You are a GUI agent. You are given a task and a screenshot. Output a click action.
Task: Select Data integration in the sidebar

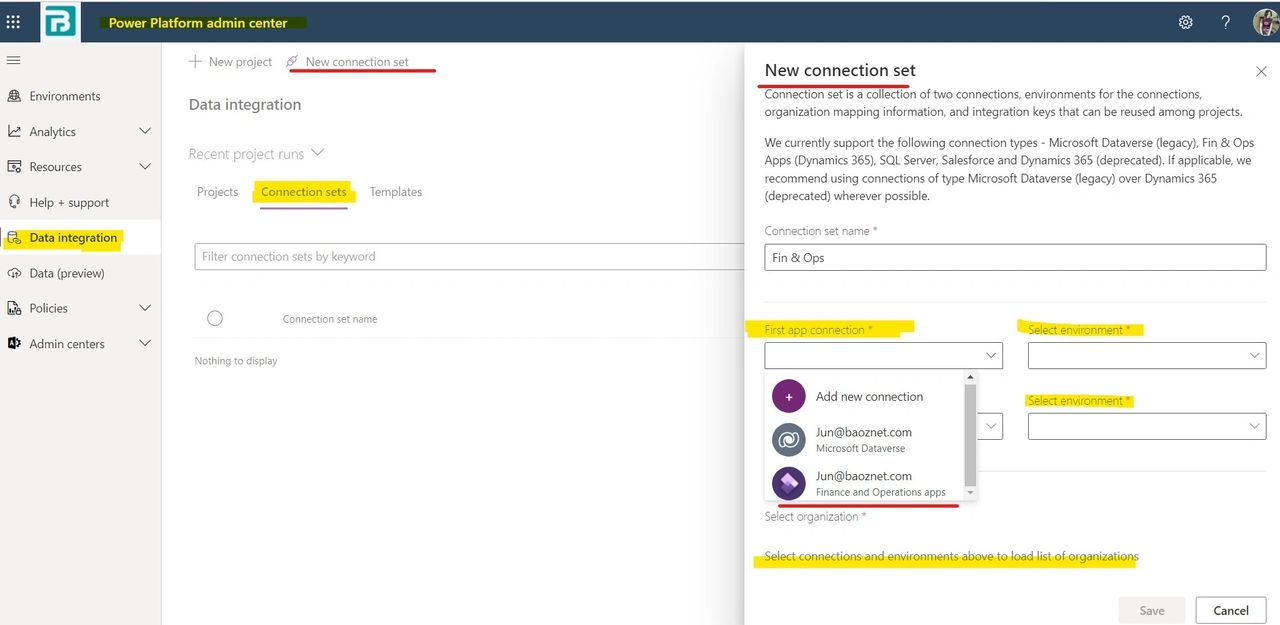point(74,237)
